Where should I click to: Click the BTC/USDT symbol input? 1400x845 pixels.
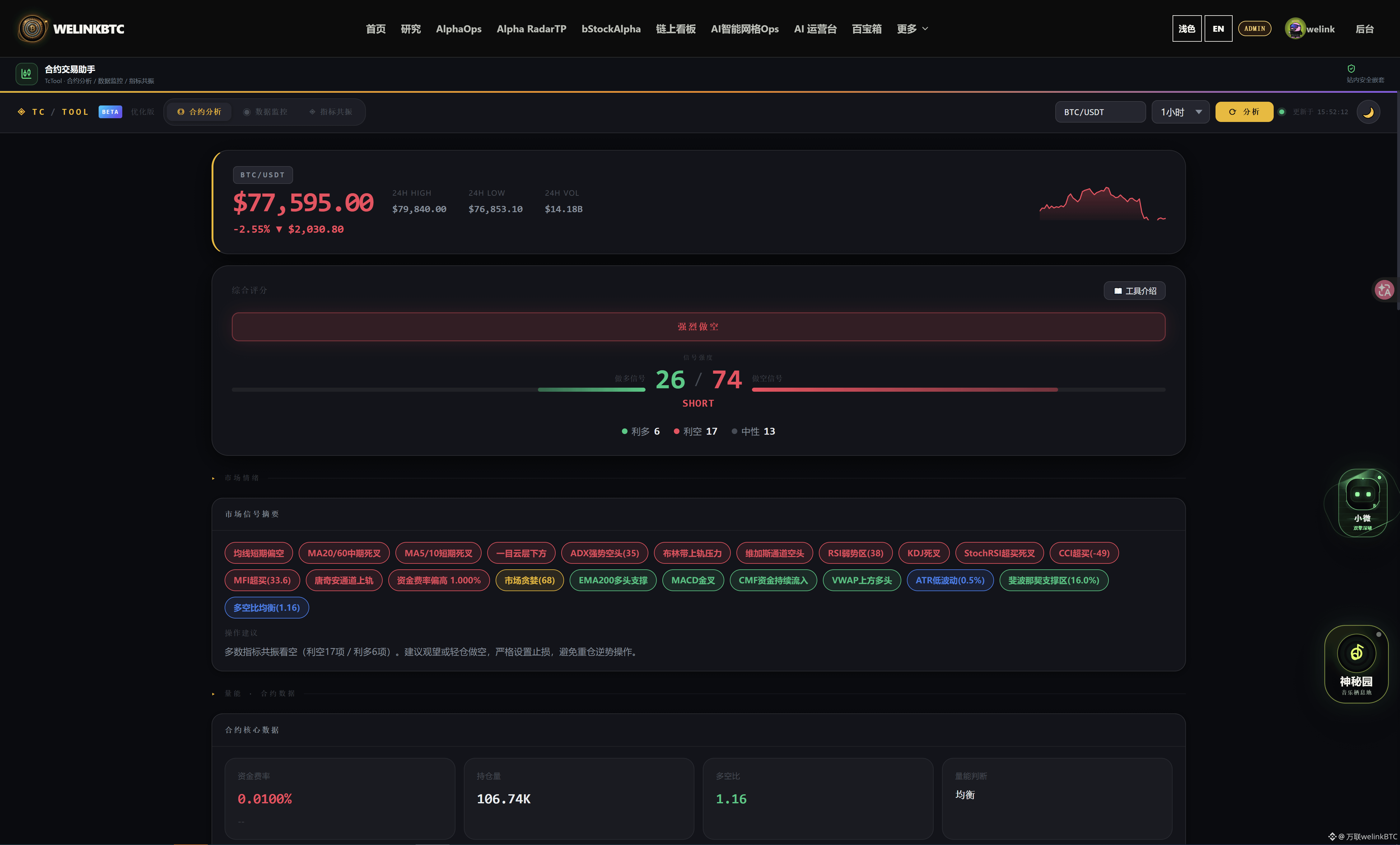tap(1100, 112)
